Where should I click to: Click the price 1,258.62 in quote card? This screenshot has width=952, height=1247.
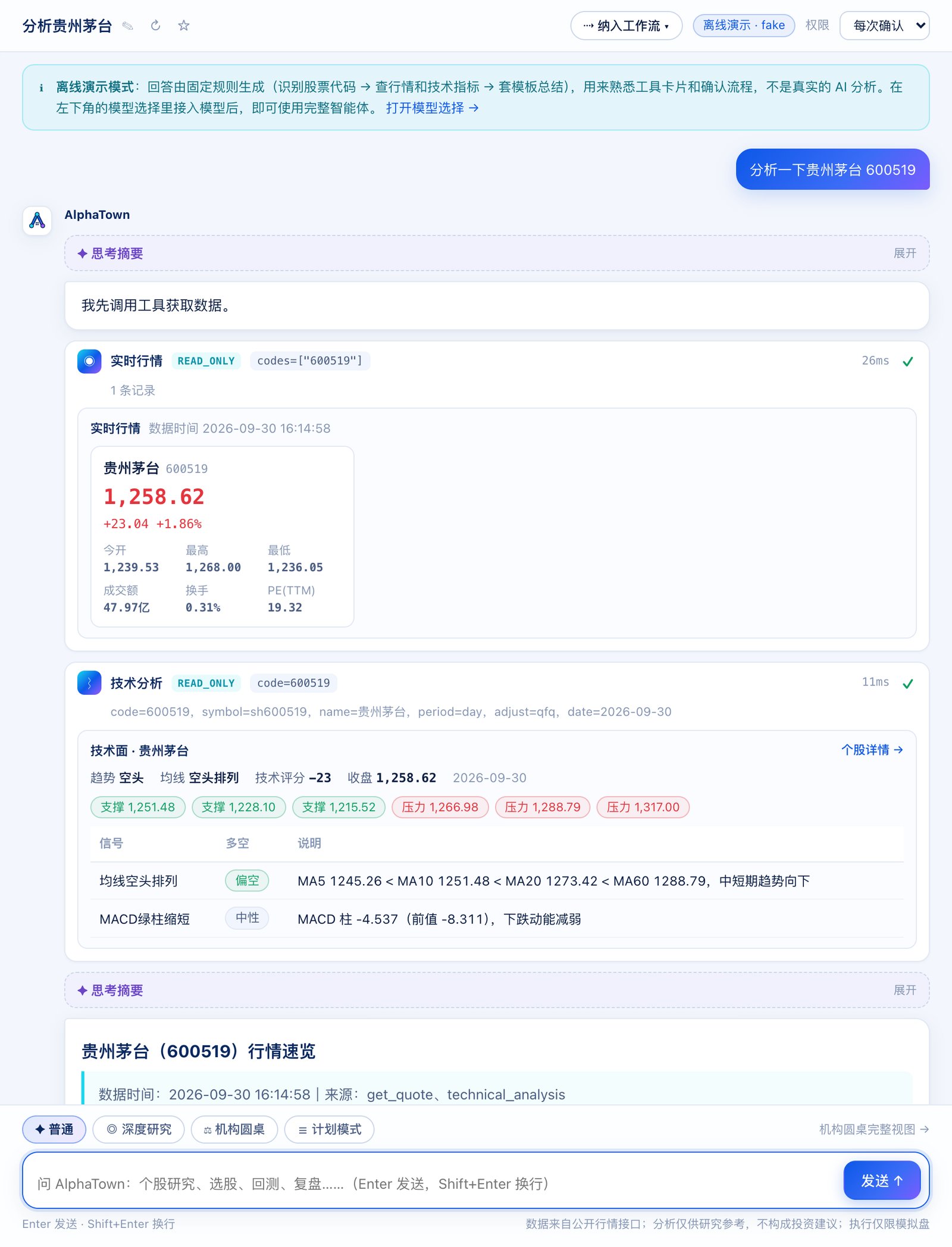point(154,497)
